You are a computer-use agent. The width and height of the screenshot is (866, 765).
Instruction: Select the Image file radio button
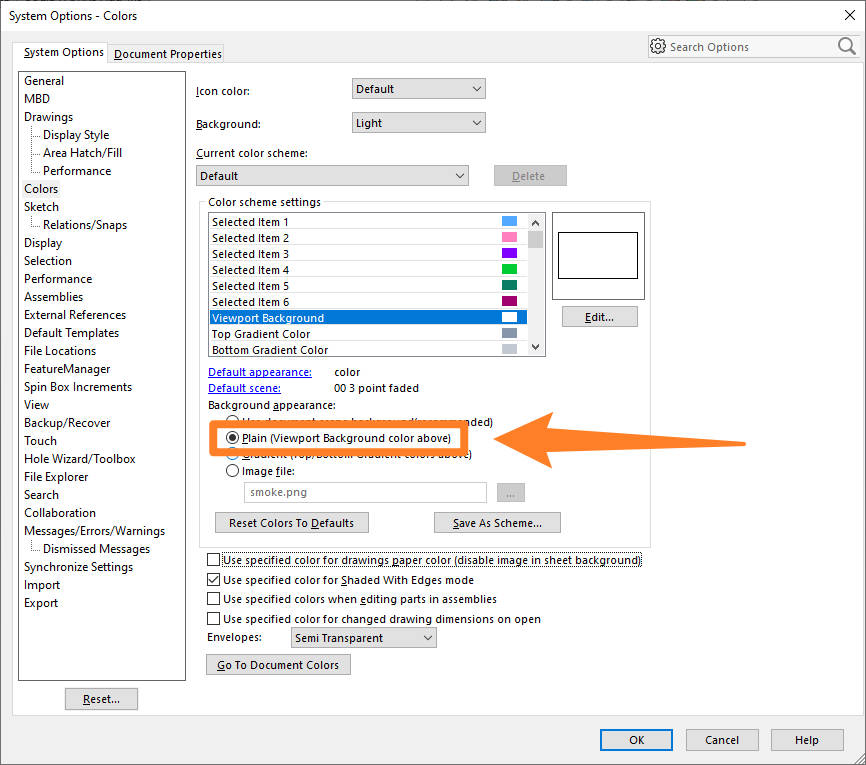231,470
